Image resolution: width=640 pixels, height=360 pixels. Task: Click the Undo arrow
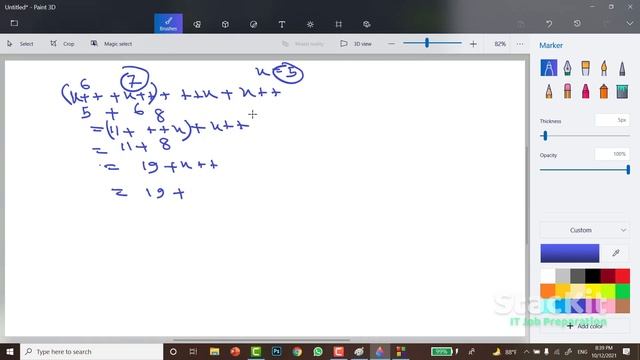click(549, 24)
